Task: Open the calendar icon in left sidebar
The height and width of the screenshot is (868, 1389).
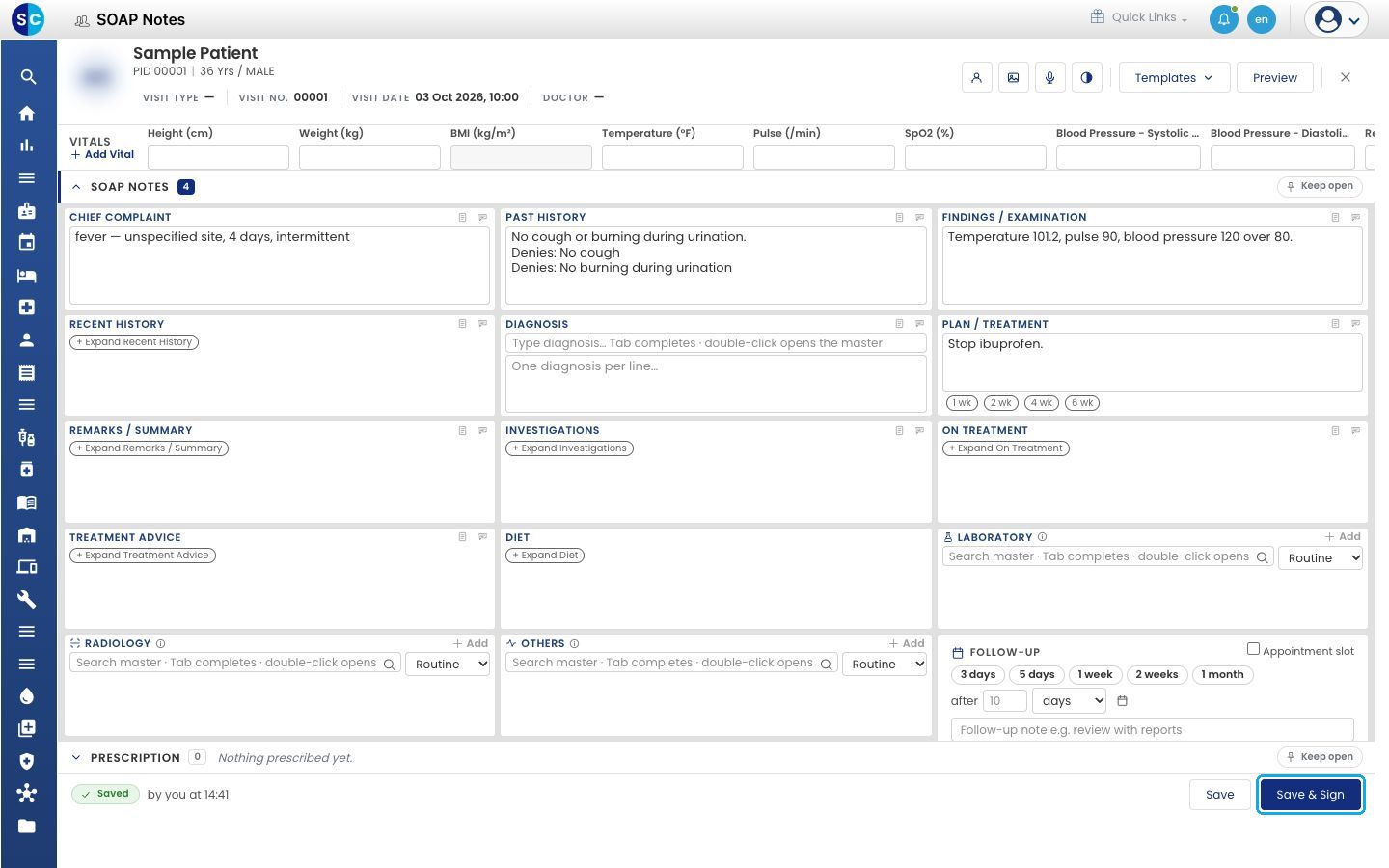Action: pos(27,243)
